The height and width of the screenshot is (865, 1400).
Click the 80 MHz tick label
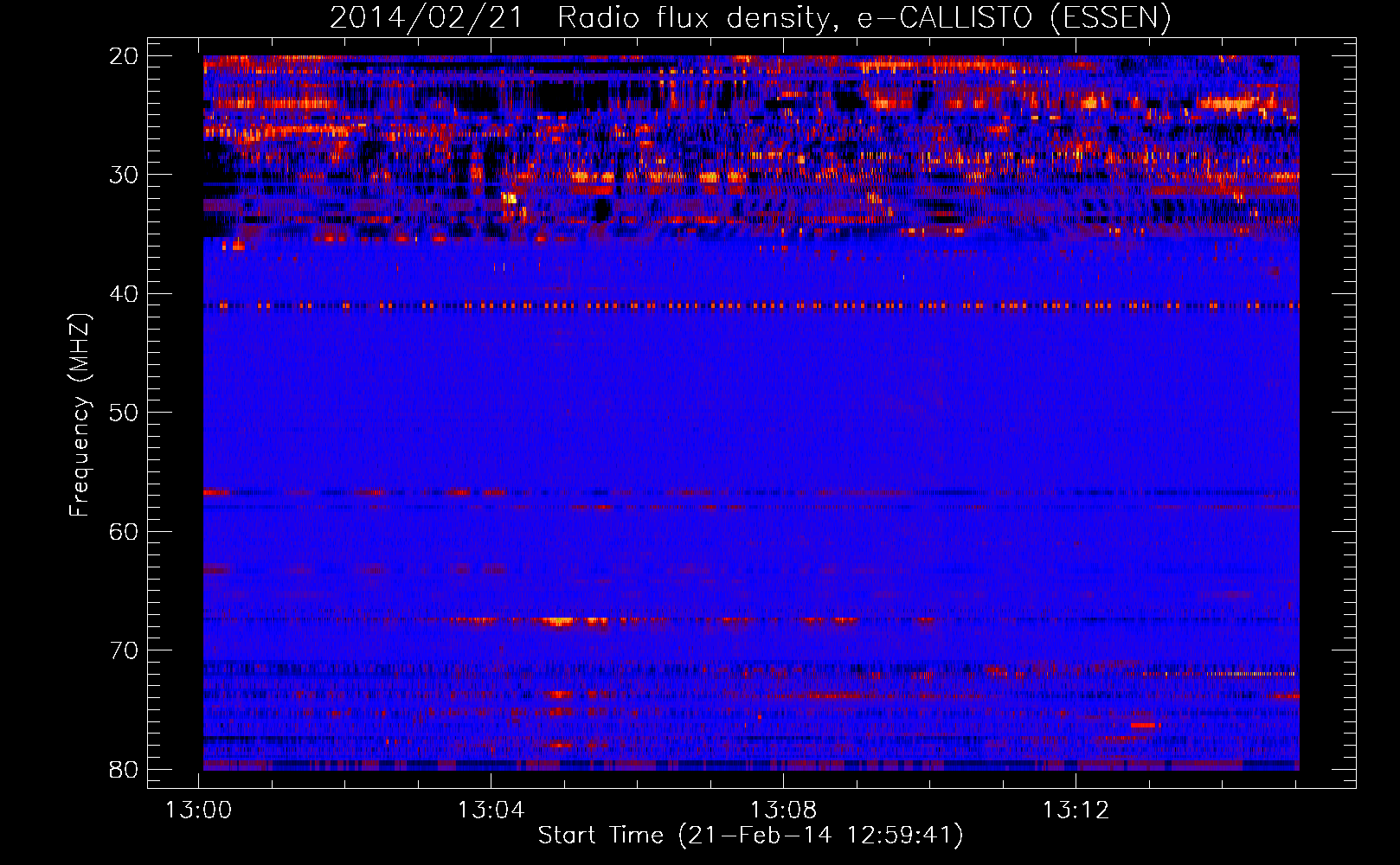125,769
